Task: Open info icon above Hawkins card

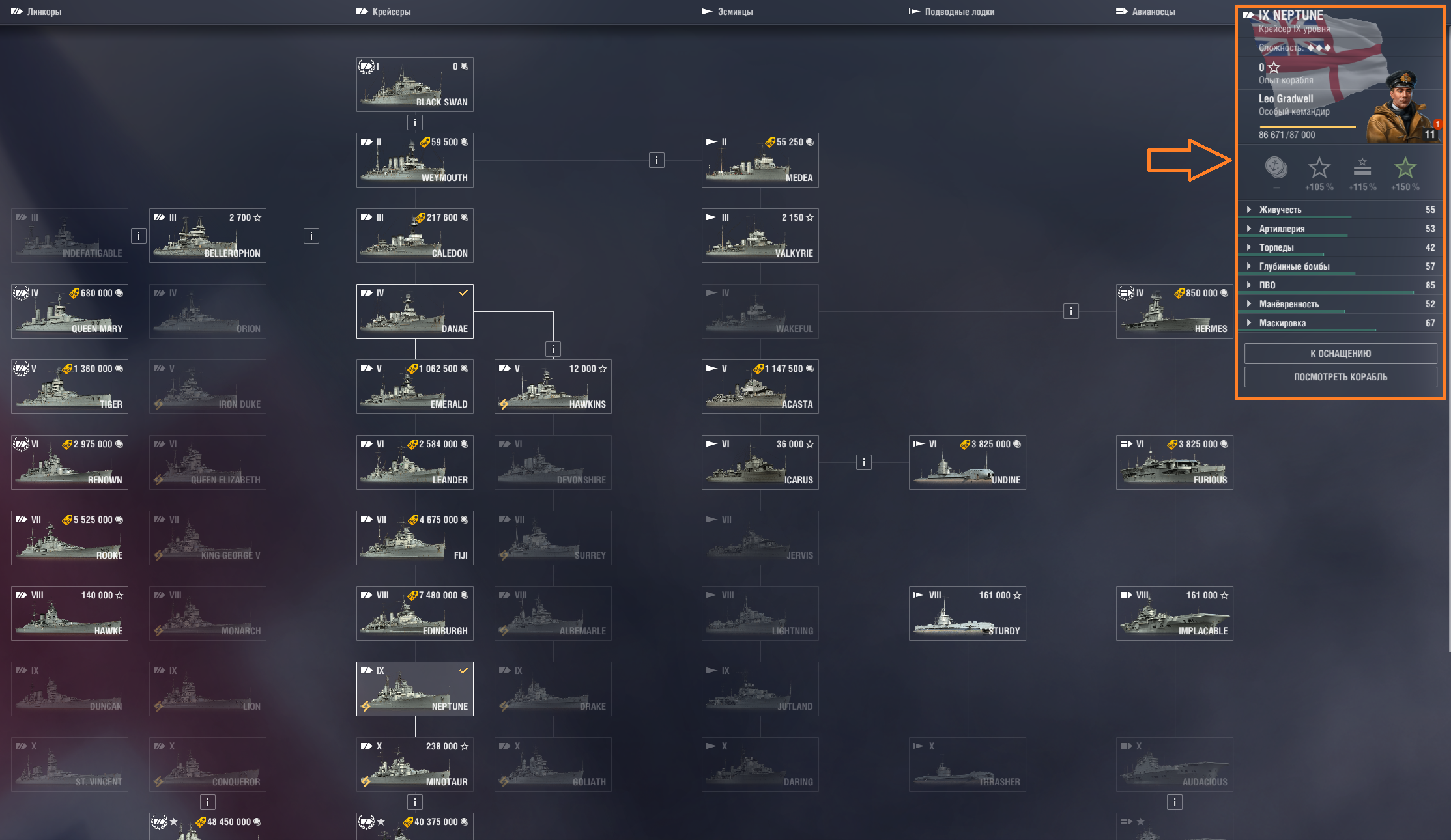Action: 553,349
